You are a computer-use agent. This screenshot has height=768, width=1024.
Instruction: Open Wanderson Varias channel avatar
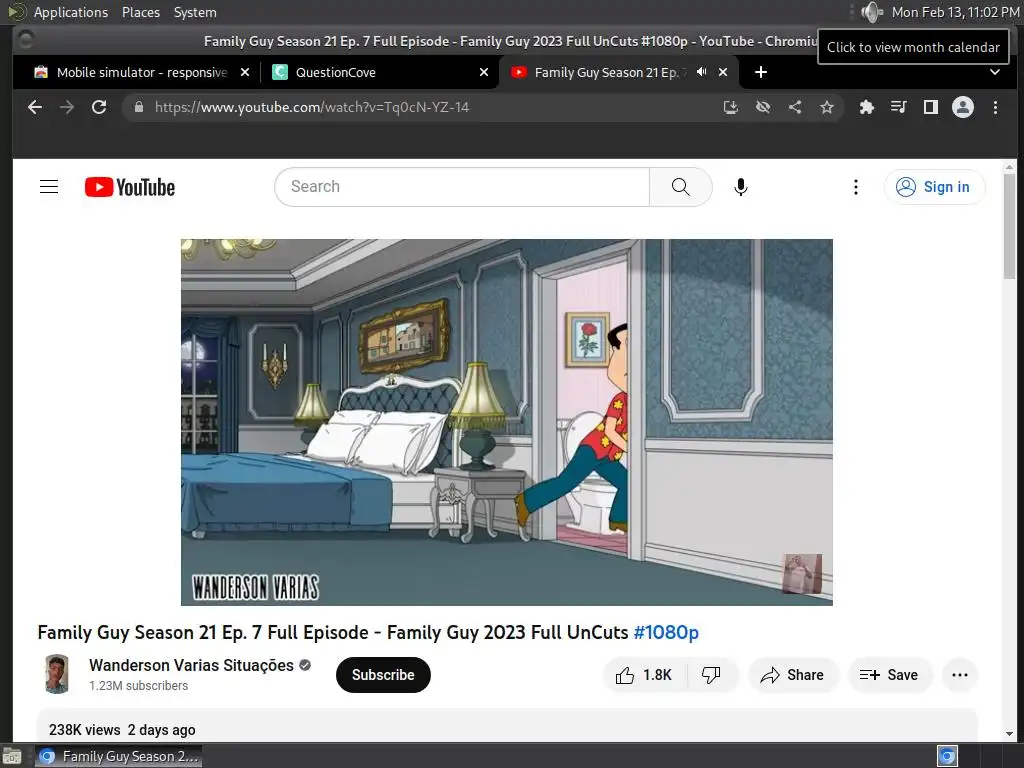57,674
